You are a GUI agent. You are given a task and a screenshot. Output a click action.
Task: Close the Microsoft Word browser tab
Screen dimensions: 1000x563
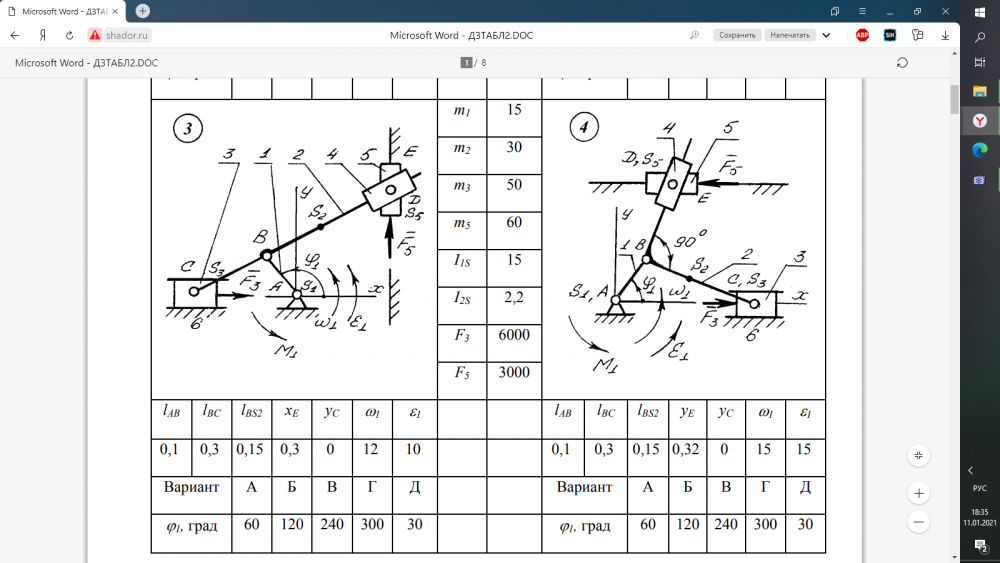pyautogui.click(x=115, y=11)
